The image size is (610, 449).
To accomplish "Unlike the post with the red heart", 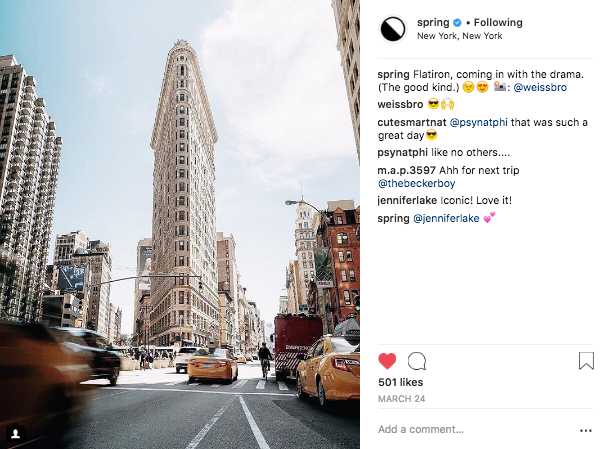I will pos(387,361).
